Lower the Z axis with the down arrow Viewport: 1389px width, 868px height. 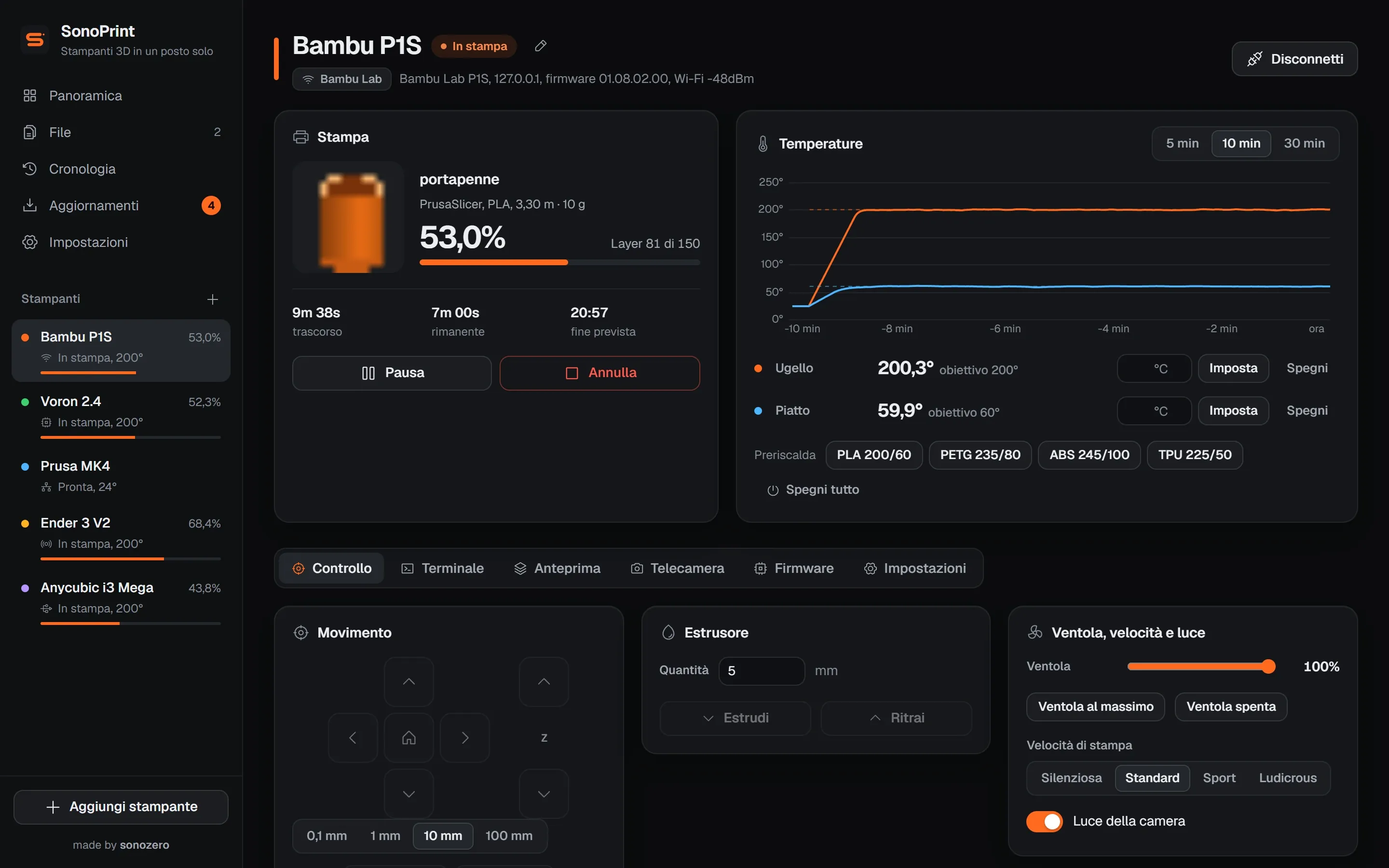[x=544, y=794]
